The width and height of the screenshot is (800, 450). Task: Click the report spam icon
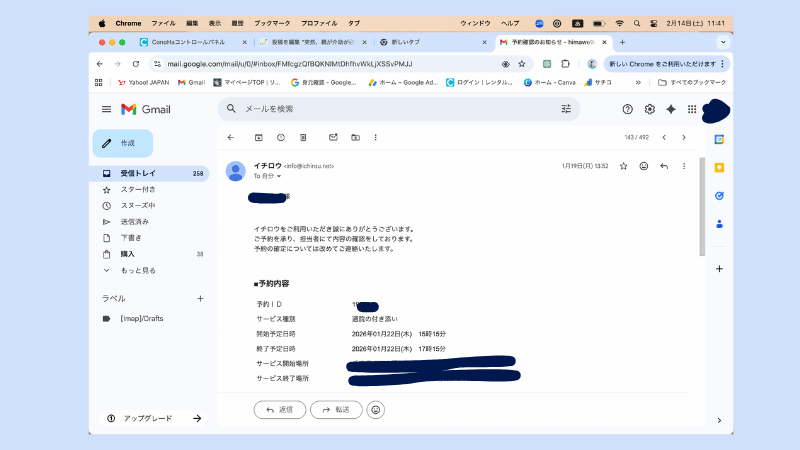click(x=280, y=137)
